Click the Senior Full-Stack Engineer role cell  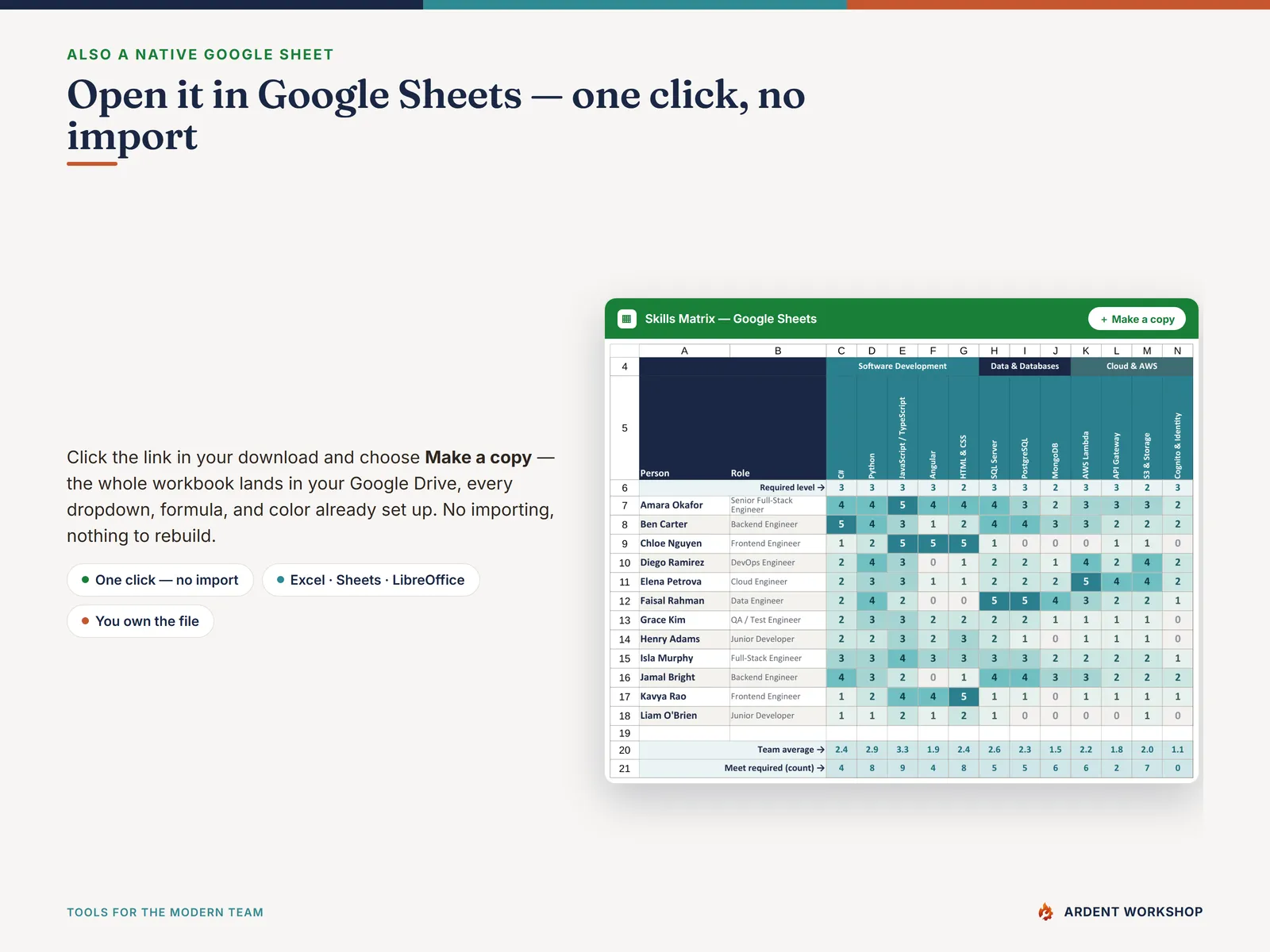(x=778, y=505)
